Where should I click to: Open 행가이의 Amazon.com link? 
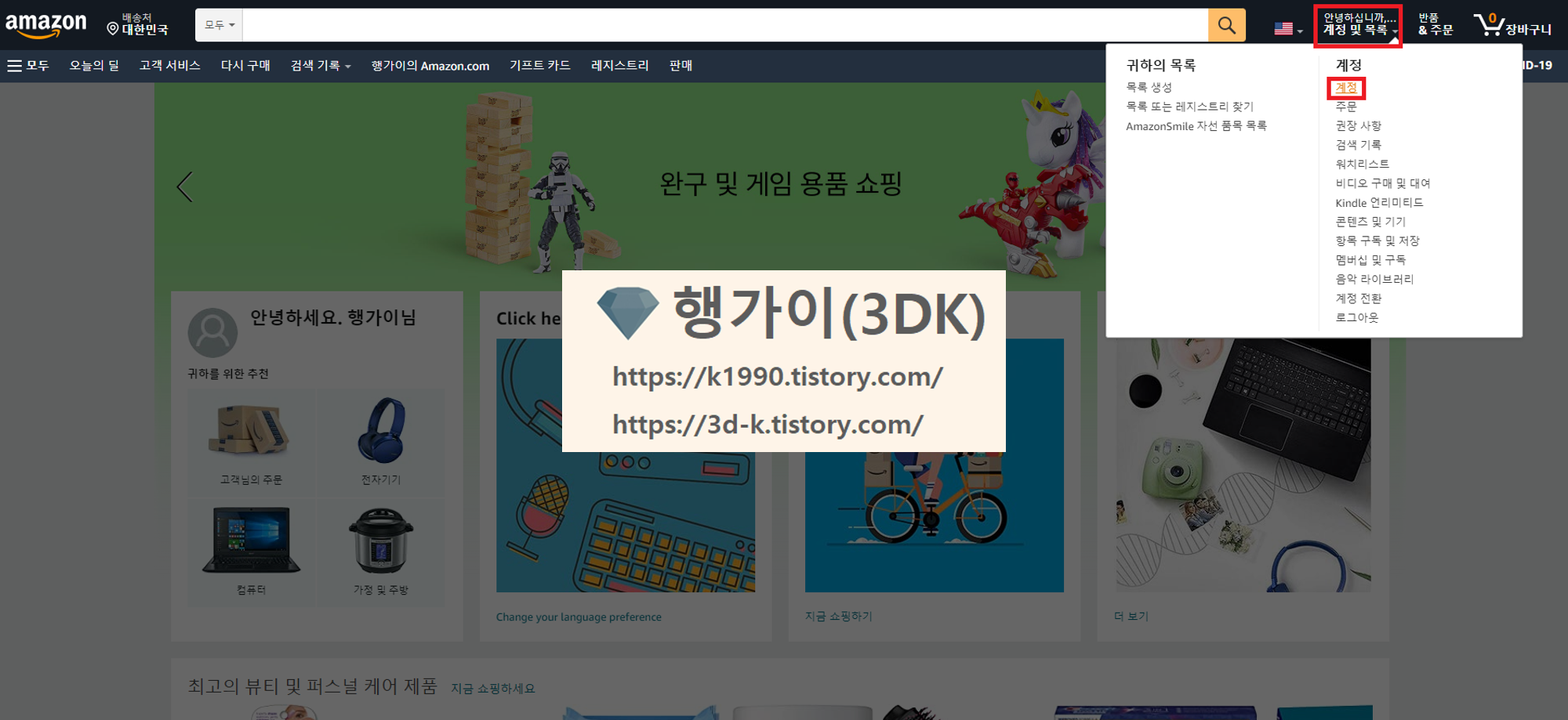tap(430, 66)
